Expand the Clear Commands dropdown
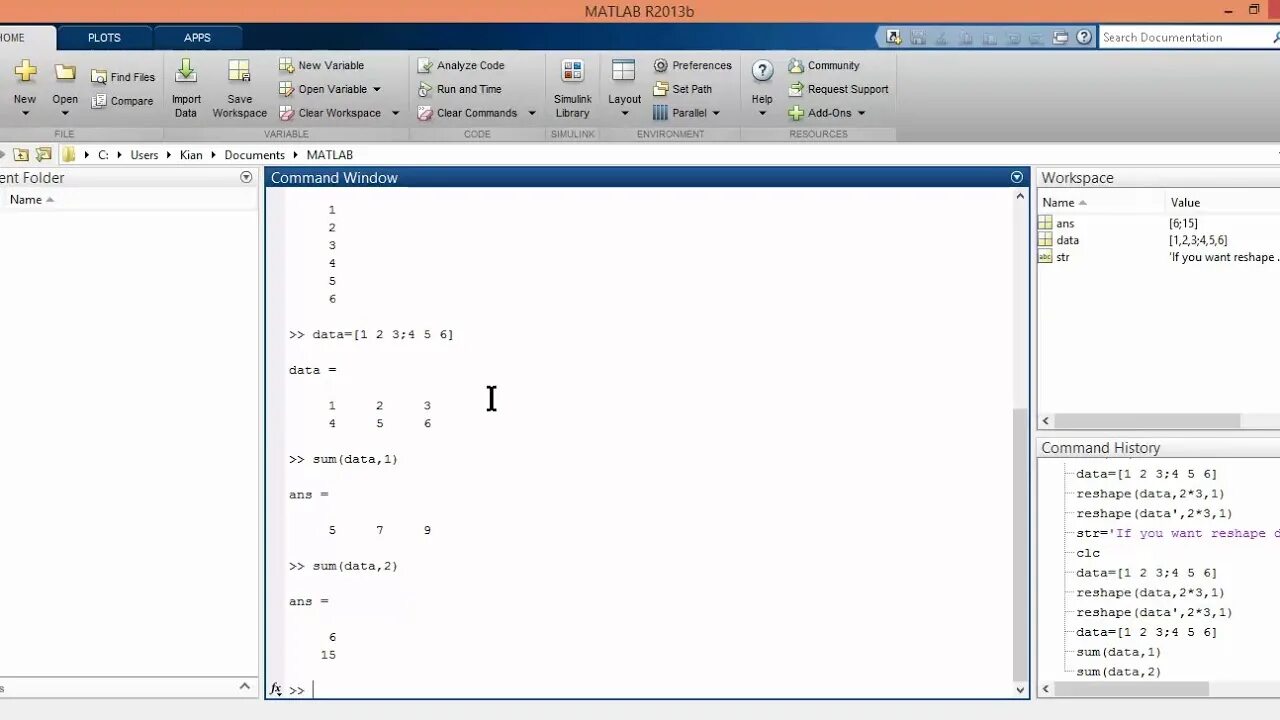This screenshot has width=1280, height=720. pos(532,113)
